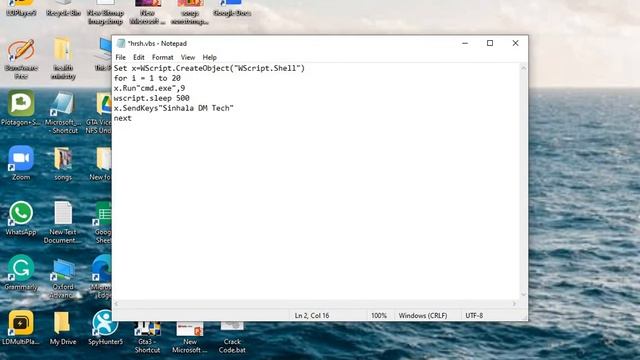Click the Notepad title bar file icon
The width and height of the screenshot is (640, 360).
coord(120,43)
